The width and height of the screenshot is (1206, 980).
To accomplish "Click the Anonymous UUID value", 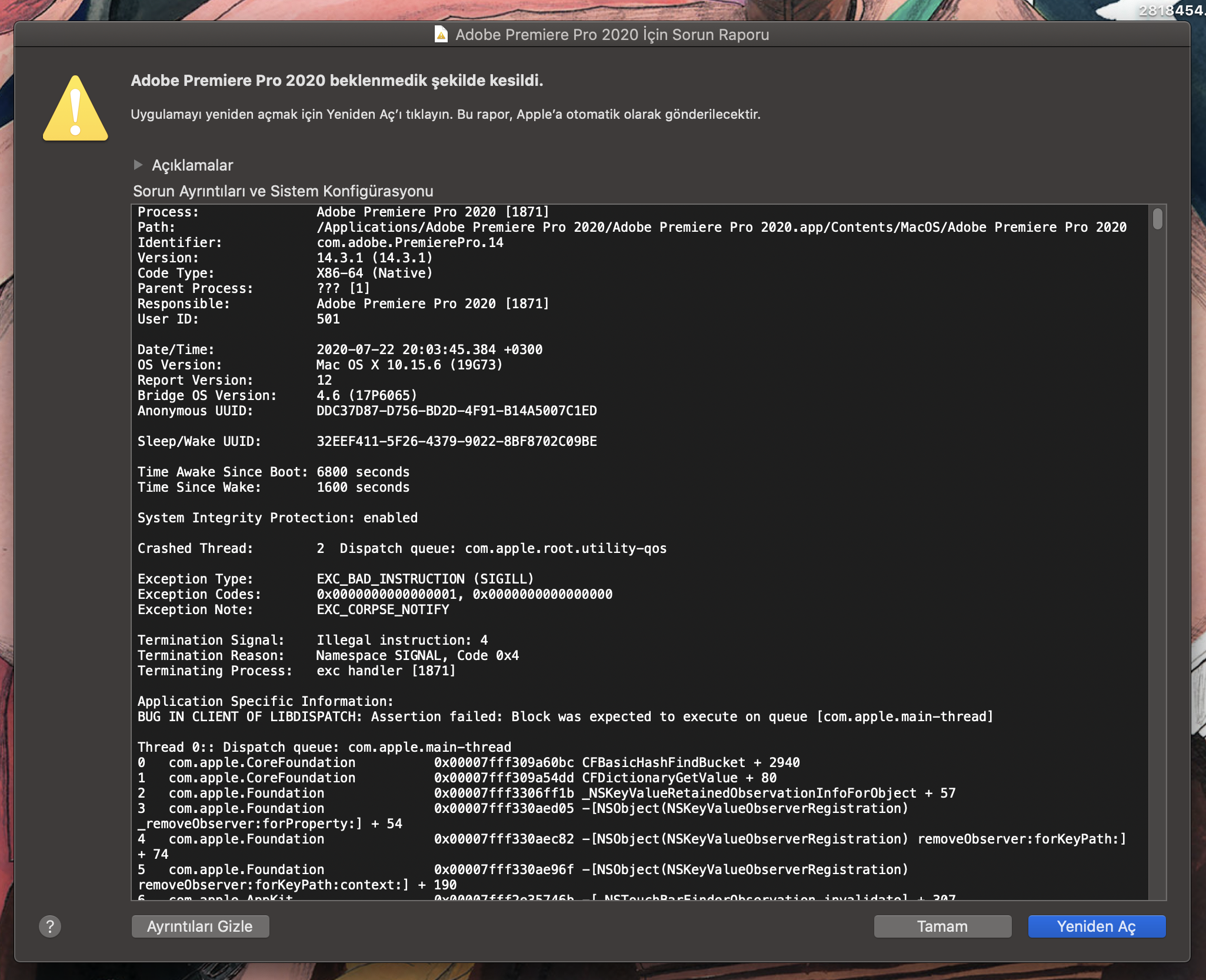I will click(457, 411).
